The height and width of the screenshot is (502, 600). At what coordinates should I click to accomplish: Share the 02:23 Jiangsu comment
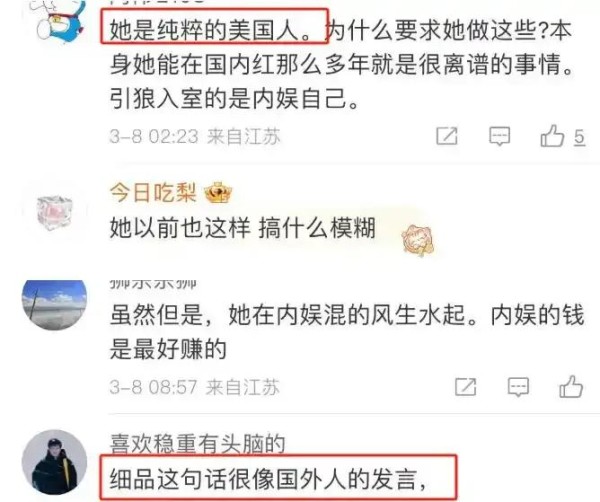[x=447, y=136]
